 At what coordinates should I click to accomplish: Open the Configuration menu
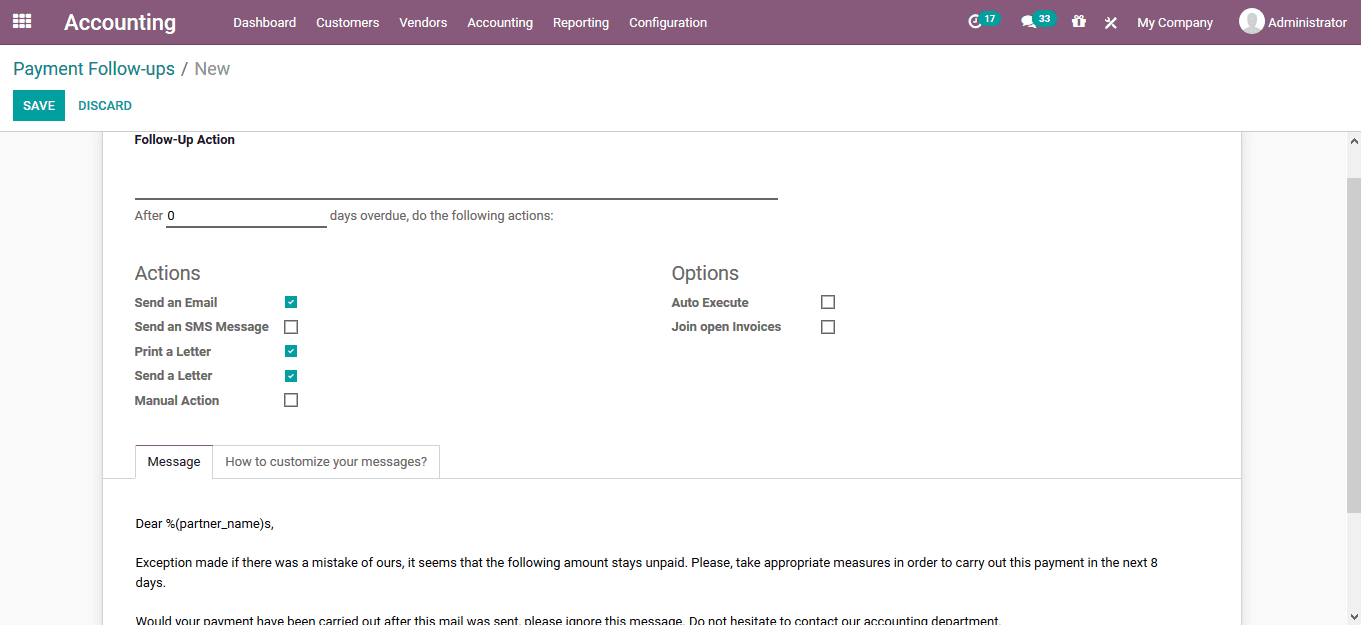pos(667,22)
